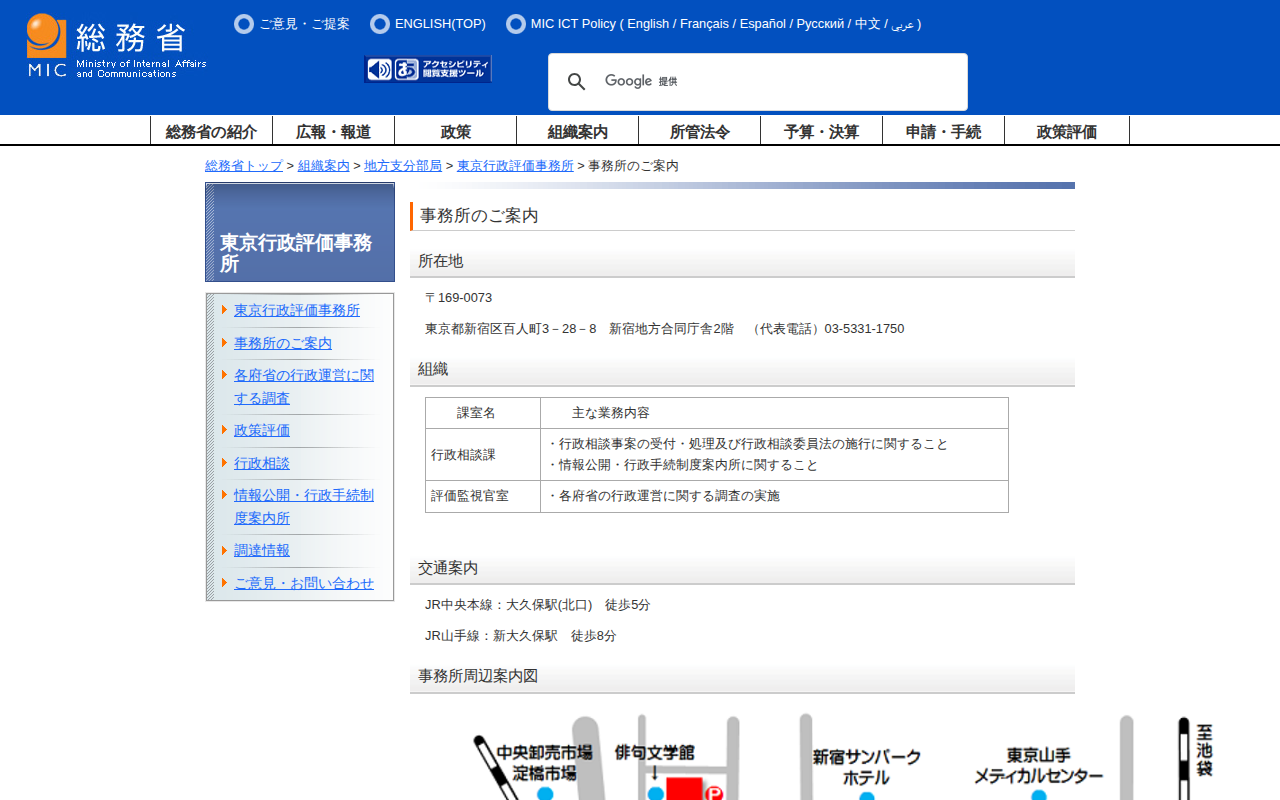Select the 政策 navigation item

point(455,131)
